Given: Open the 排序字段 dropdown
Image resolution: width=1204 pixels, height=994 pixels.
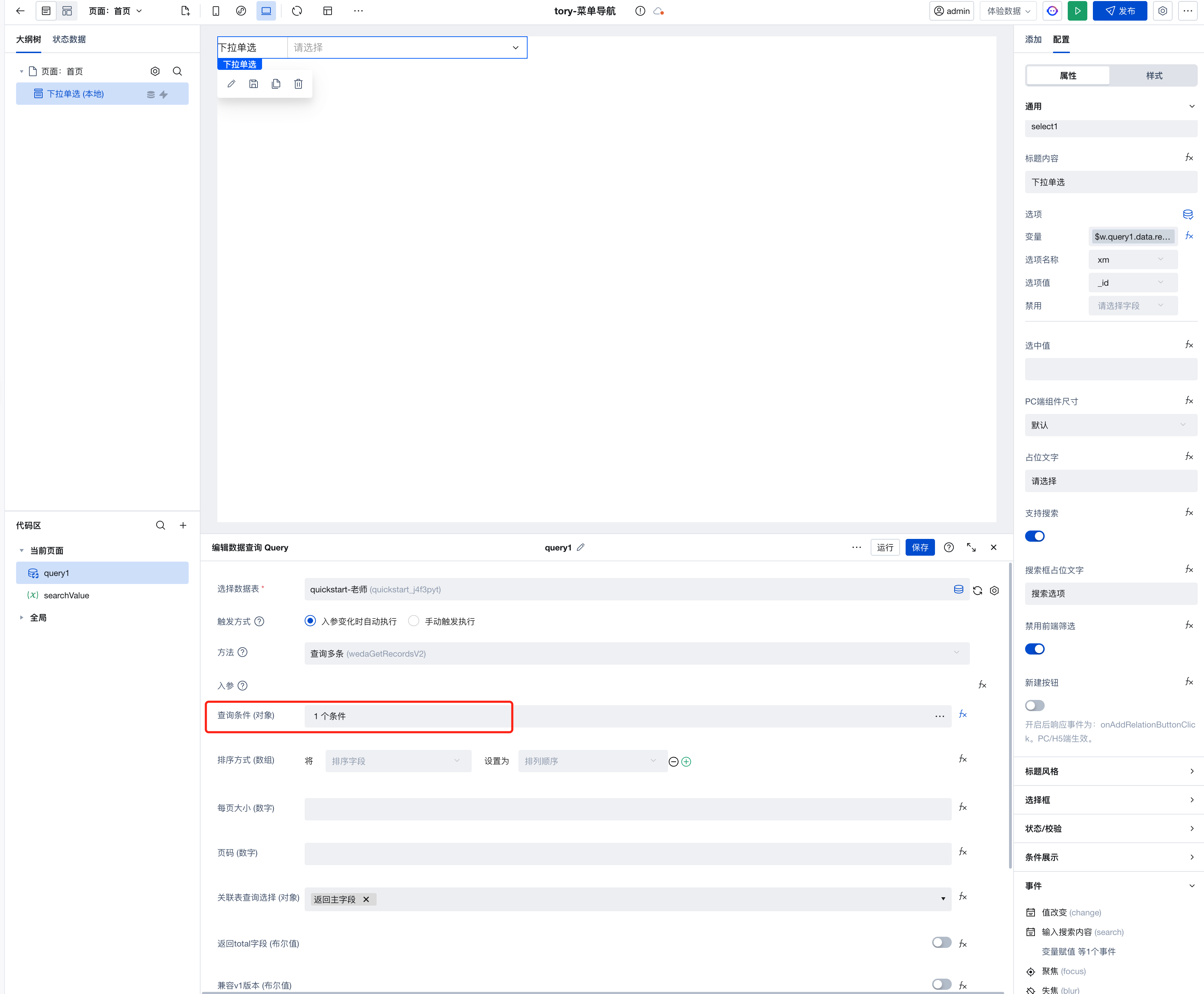Looking at the screenshot, I should coord(398,761).
